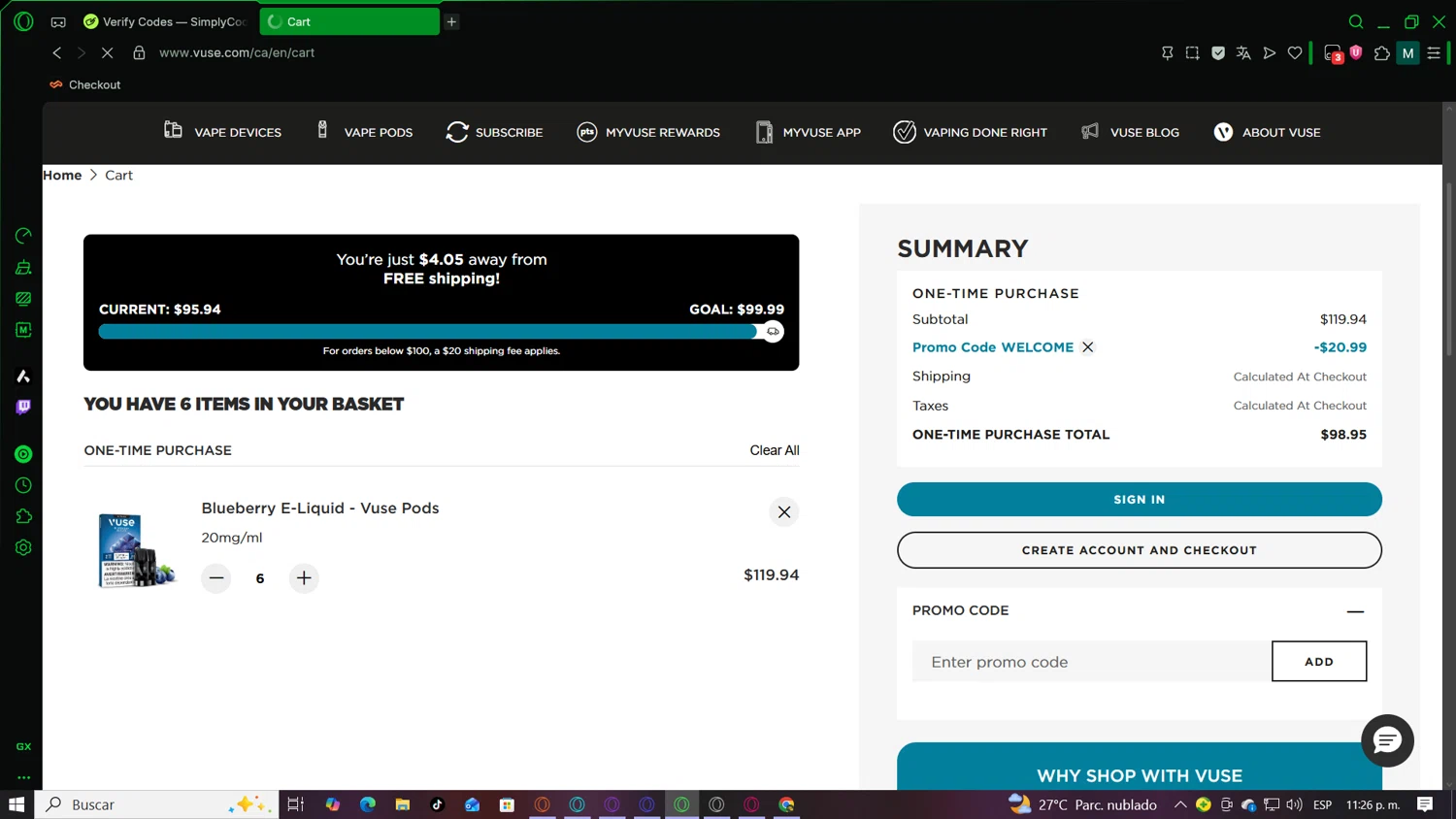Go to Subscribe page

tap(494, 132)
